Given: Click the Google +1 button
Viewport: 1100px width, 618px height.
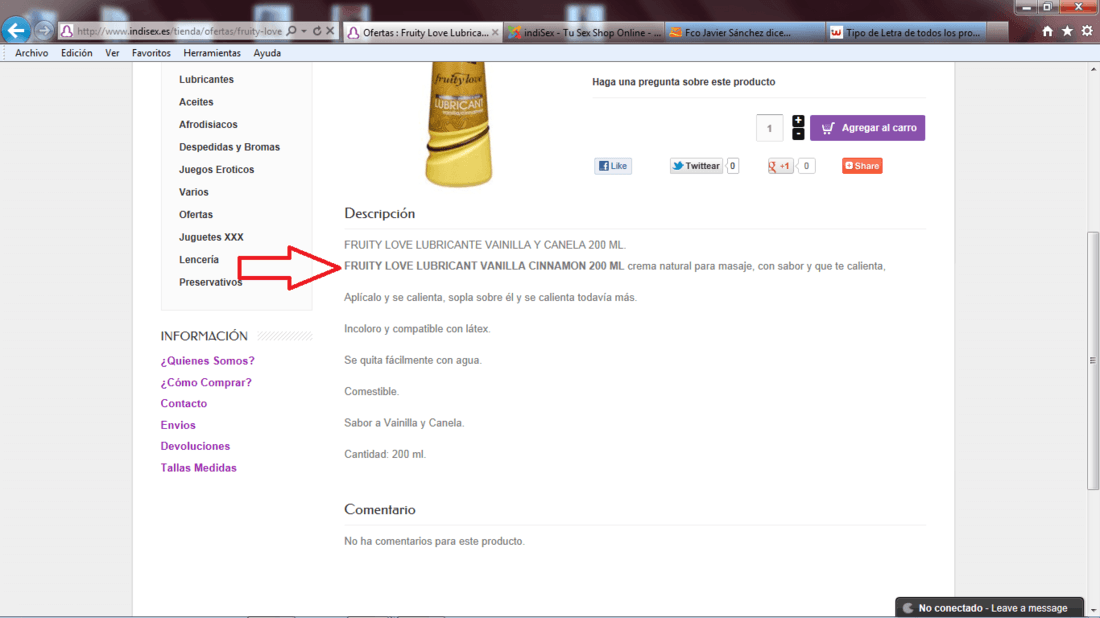Looking at the screenshot, I should coord(780,166).
